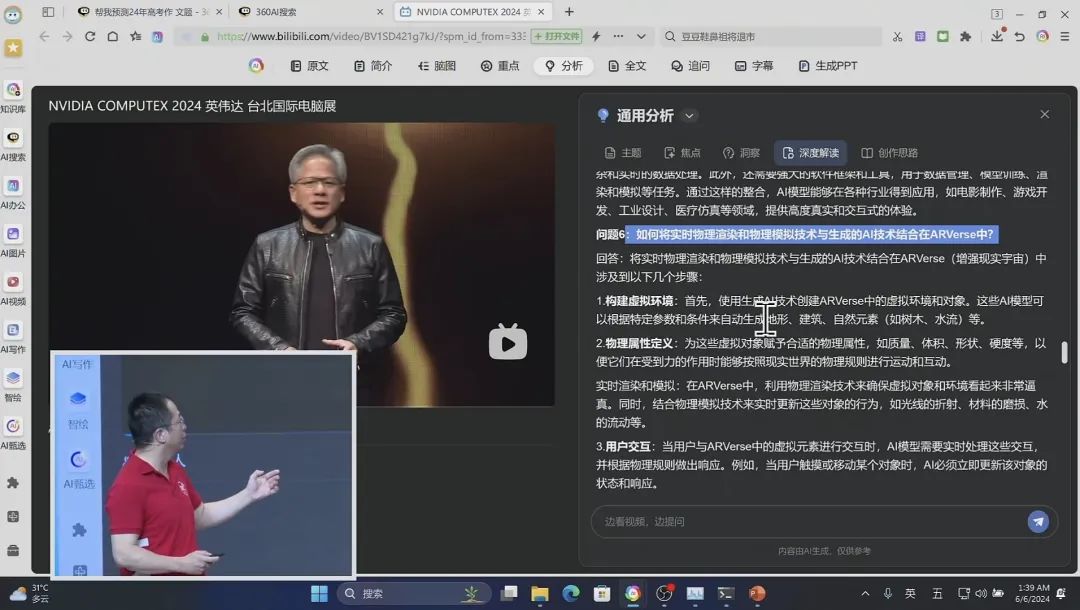Open 智绘 in the left sidebar
This screenshot has width=1080, height=610.
[13, 385]
